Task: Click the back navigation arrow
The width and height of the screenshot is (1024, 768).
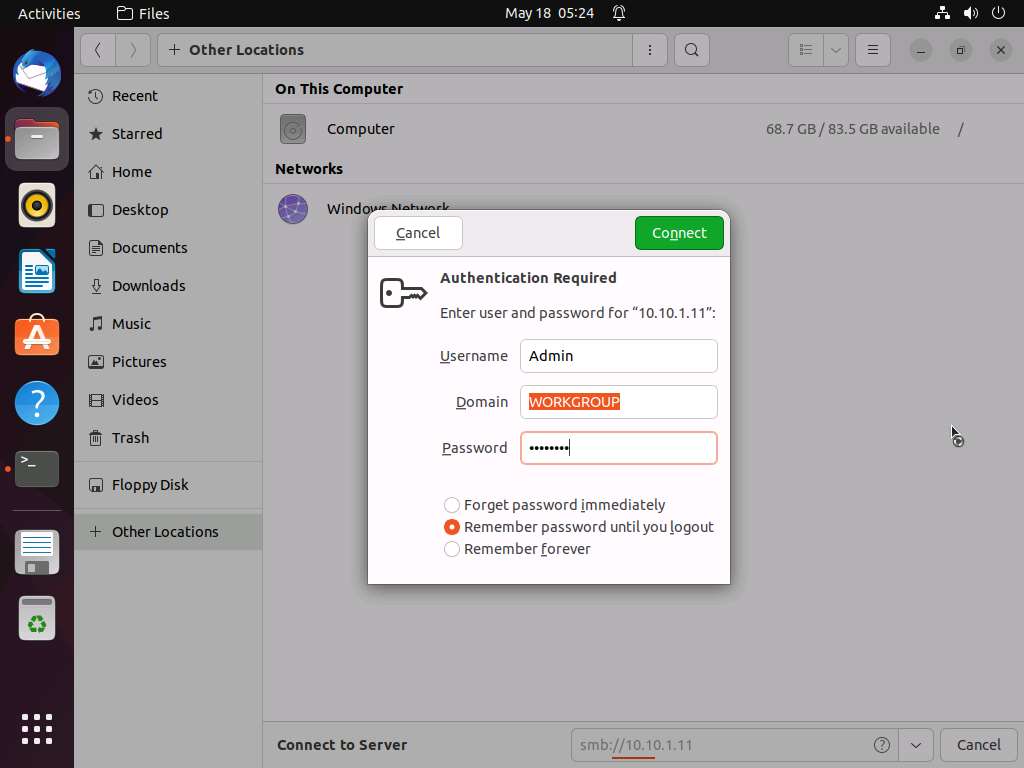Action: (x=97, y=50)
